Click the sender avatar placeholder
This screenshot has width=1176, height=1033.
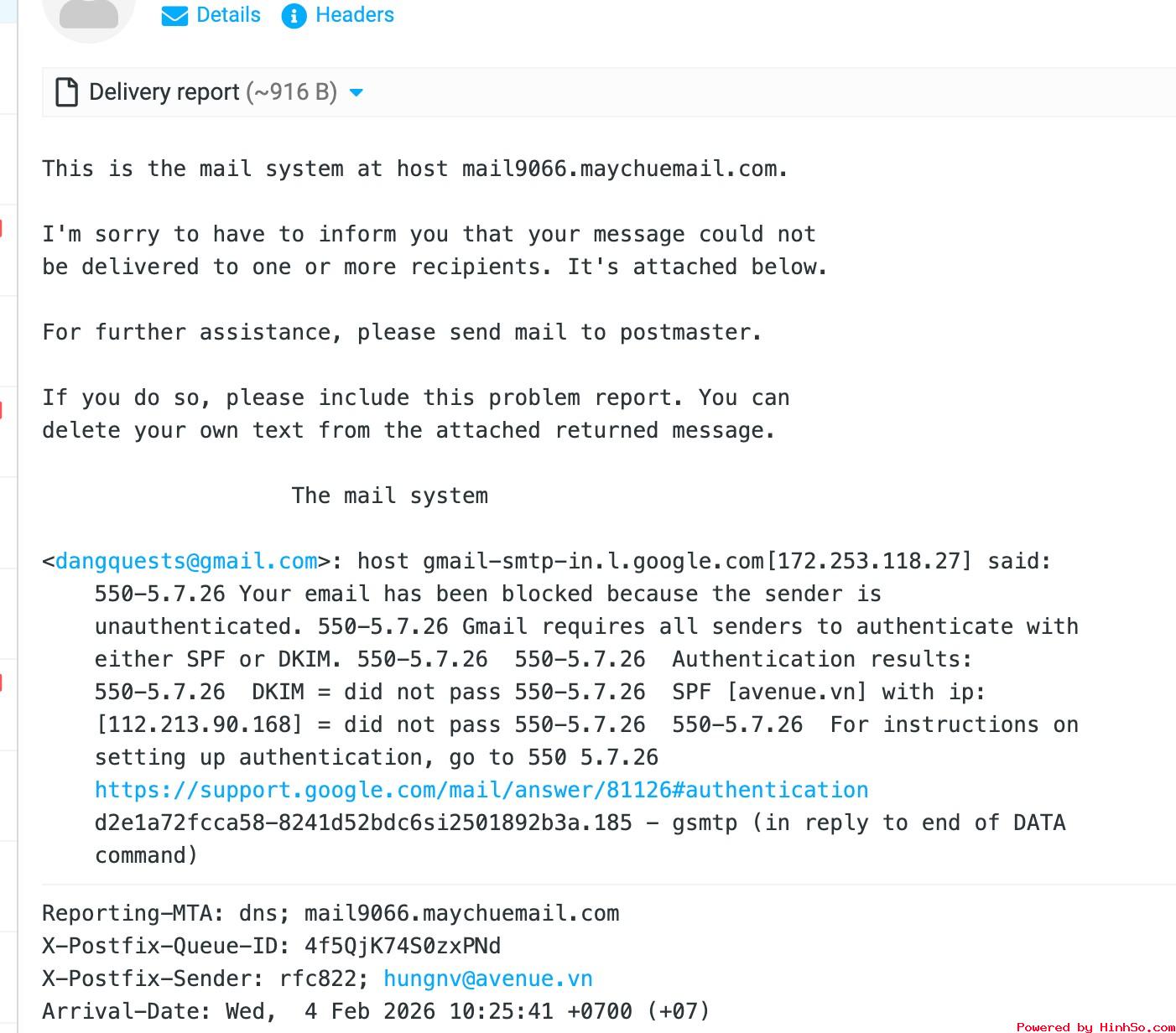click(x=89, y=15)
